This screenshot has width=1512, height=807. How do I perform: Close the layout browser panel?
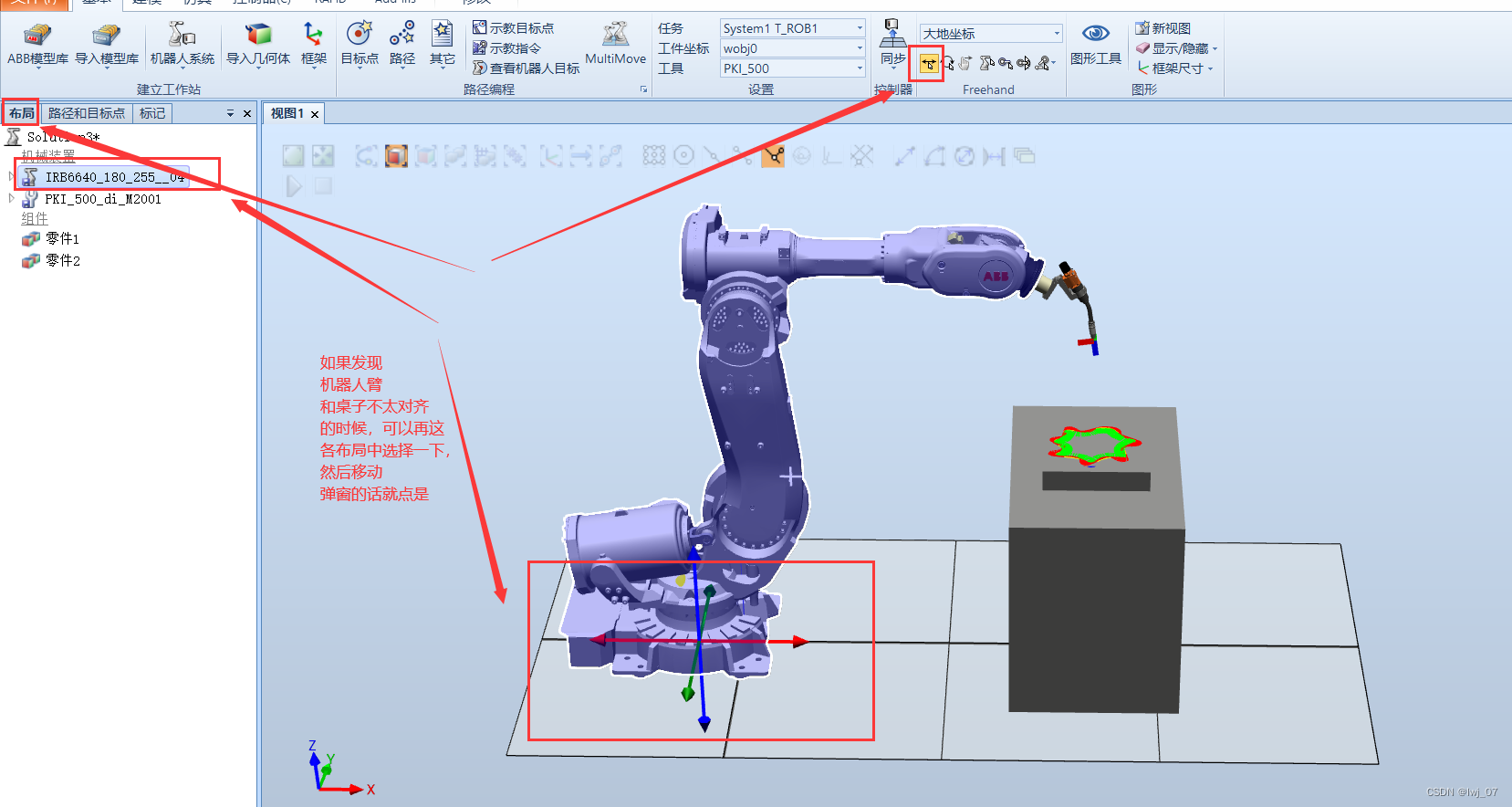(x=247, y=113)
